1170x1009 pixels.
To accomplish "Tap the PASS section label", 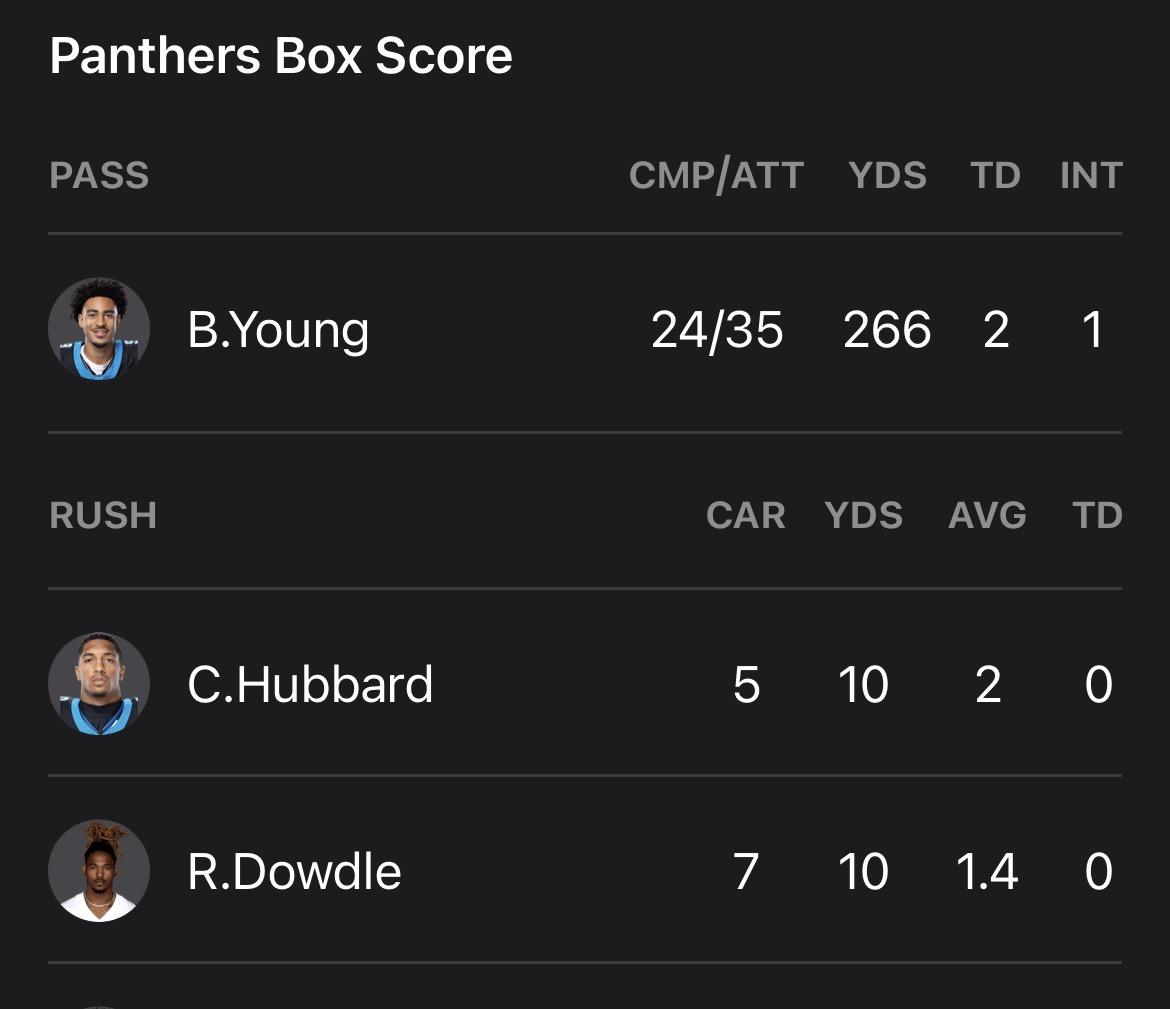I will (x=99, y=176).
